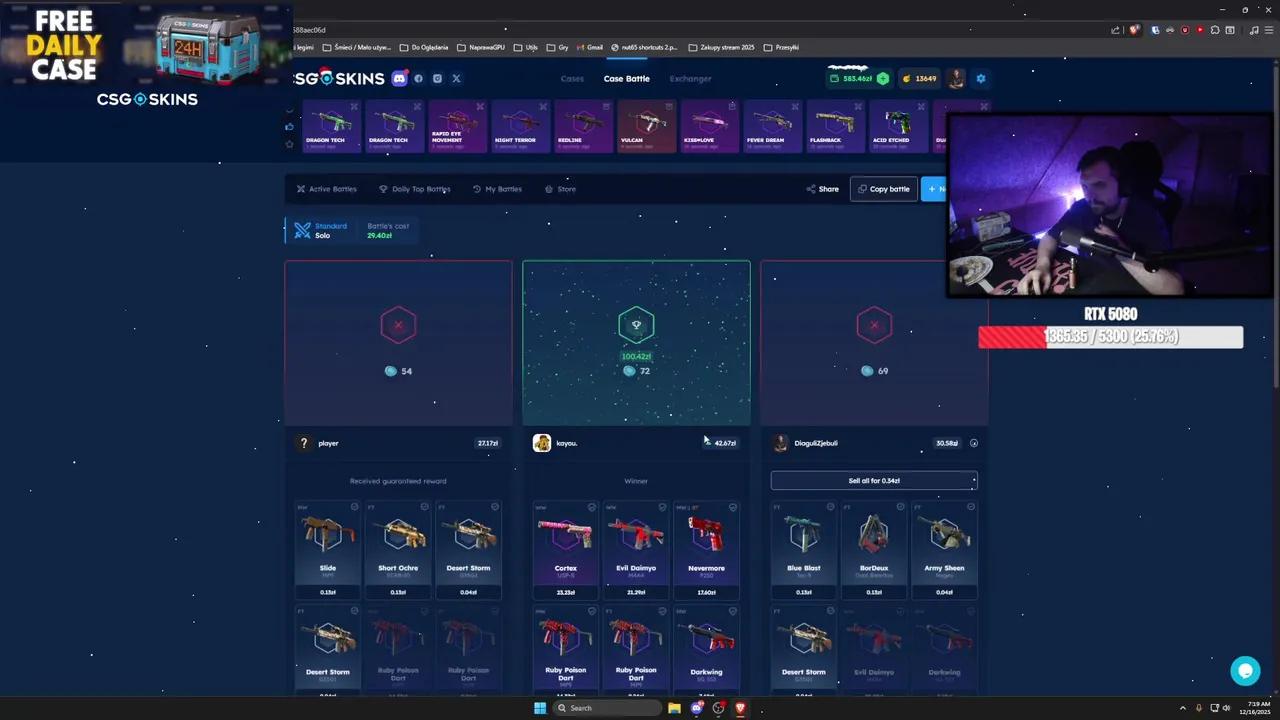Click the Instagram icon in the header
Viewport: 1280px width, 720px height.
(x=437, y=78)
